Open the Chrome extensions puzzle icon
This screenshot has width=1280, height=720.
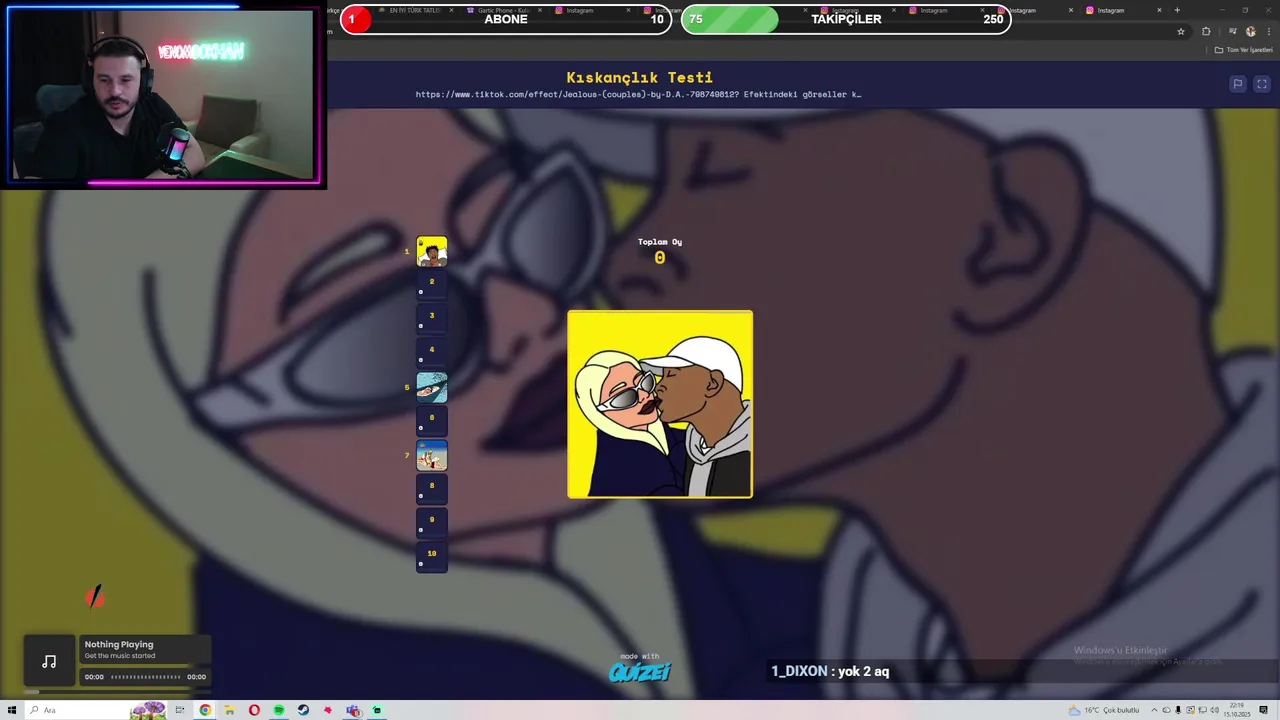coord(1206,32)
